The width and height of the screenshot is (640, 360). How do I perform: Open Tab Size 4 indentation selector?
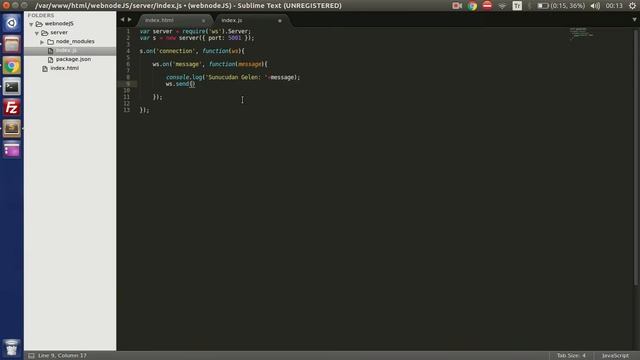click(x=571, y=356)
